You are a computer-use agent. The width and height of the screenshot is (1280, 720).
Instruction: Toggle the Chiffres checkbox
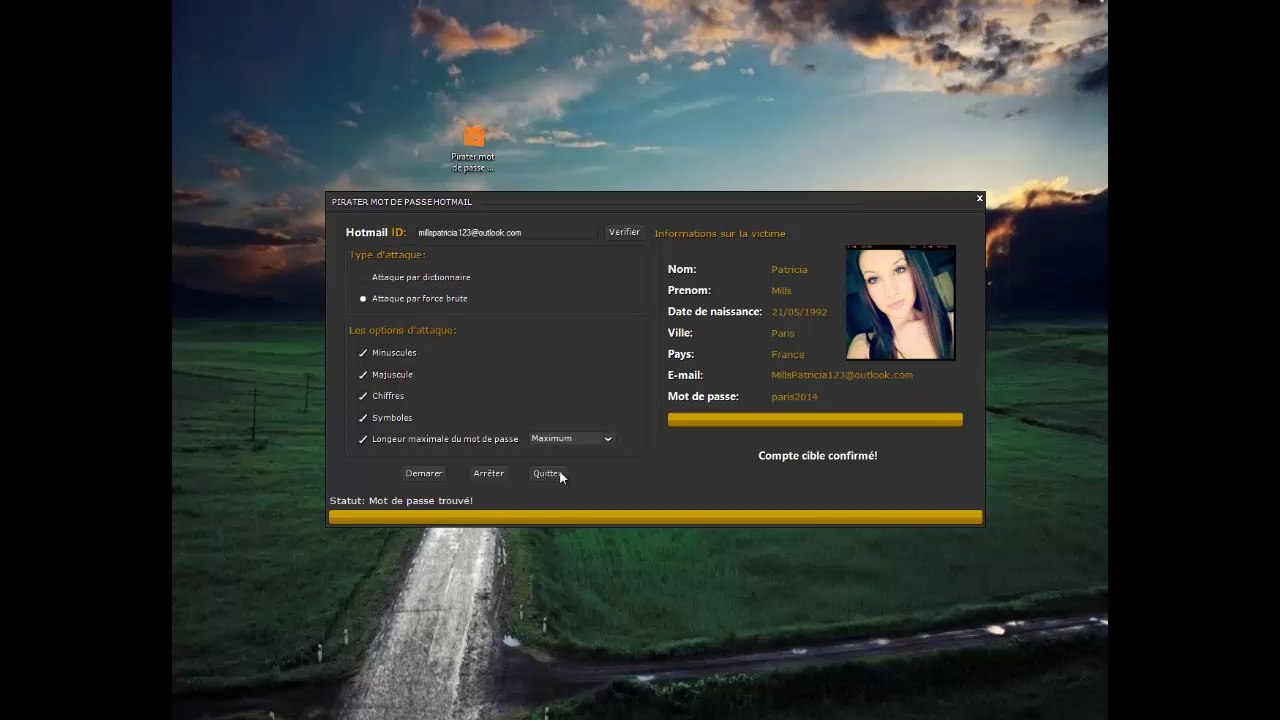pyautogui.click(x=363, y=396)
